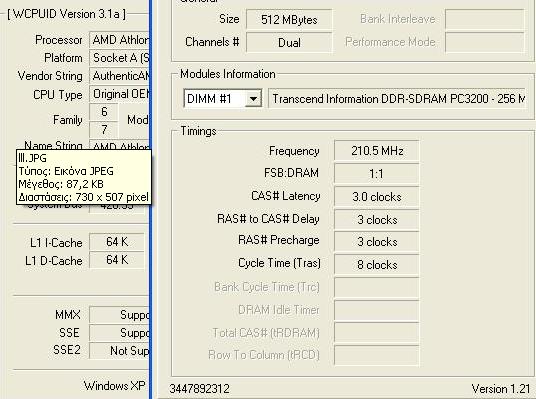This screenshot has height=399, width=536.
Task: Click the Bank Cycle Time (Trc) field
Action: (377, 288)
